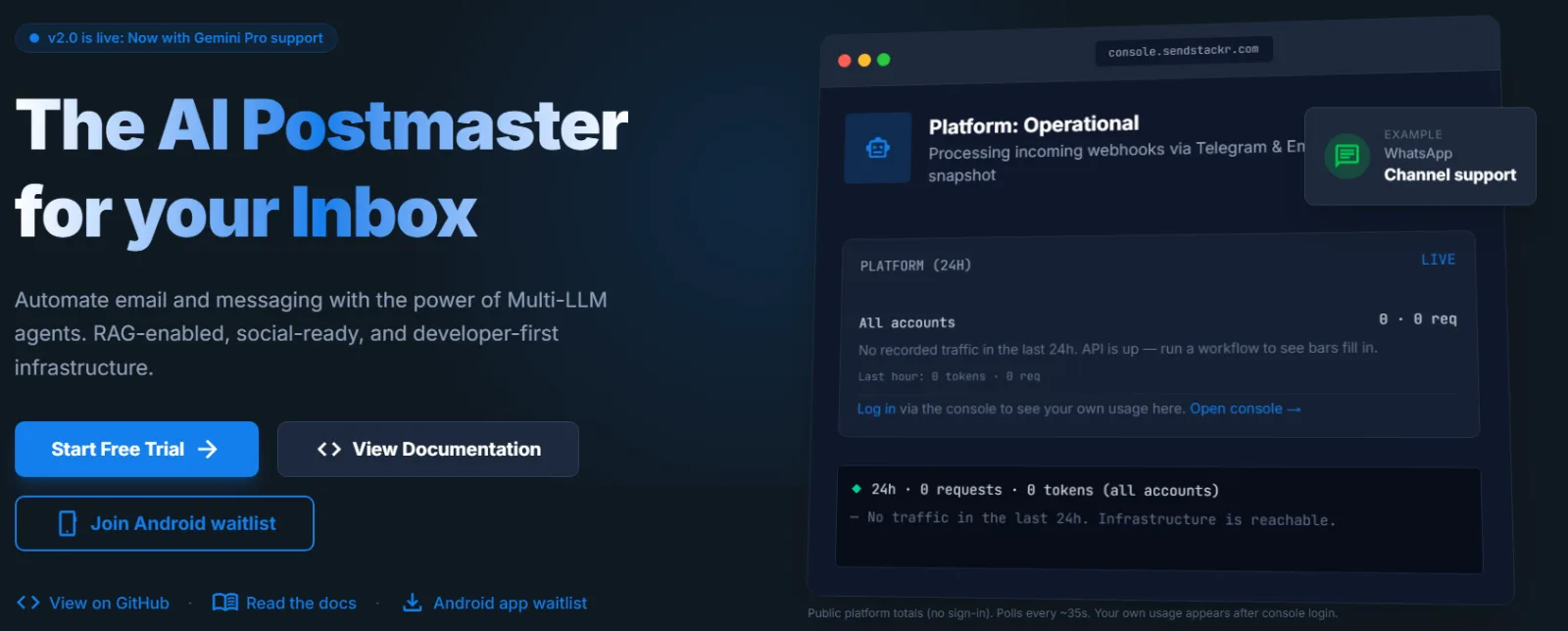Open the Read the docs link
This screenshot has height=631, width=1568.
click(x=284, y=603)
